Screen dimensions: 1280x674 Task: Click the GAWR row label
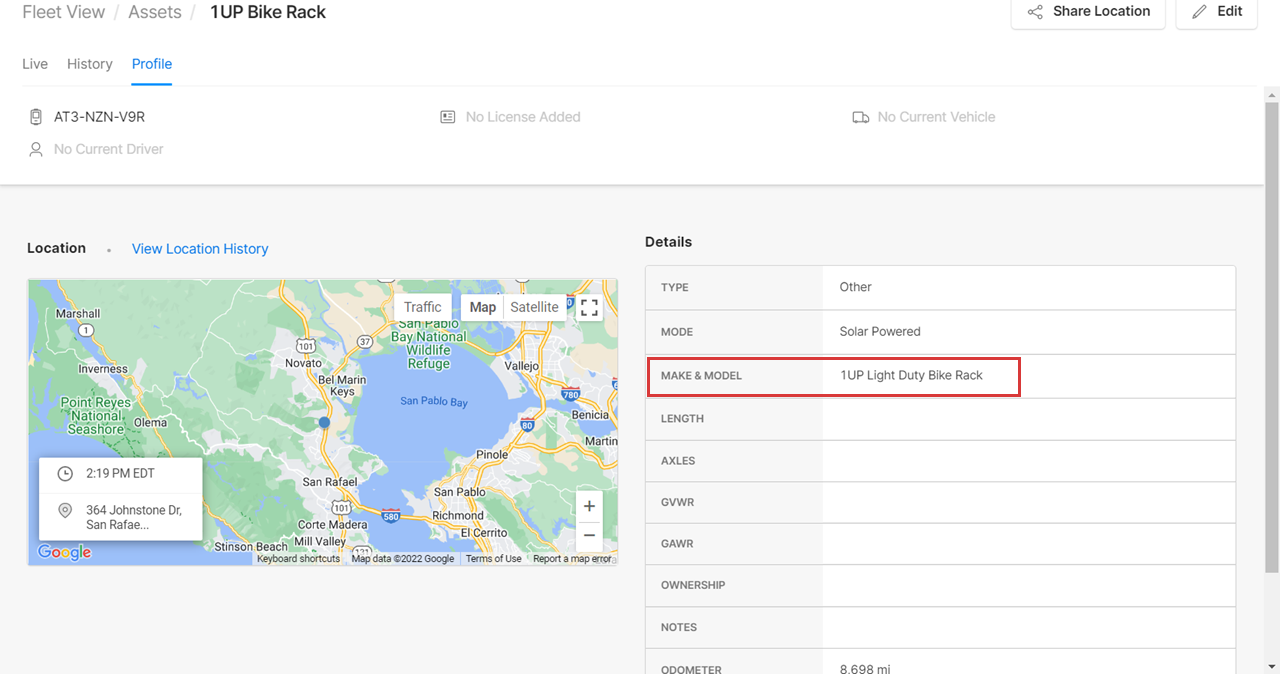pyautogui.click(x=678, y=544)
